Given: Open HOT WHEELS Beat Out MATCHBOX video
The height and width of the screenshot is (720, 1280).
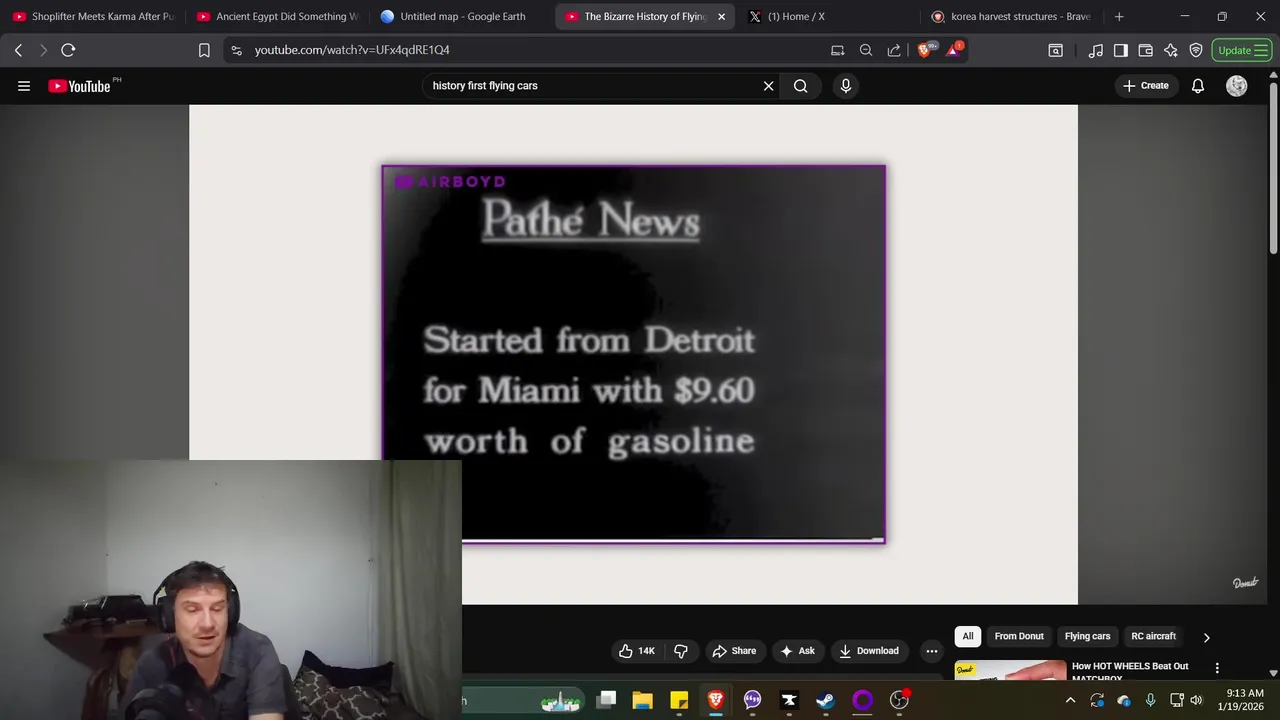Looking at the screenshot, I should (1130, 671).
